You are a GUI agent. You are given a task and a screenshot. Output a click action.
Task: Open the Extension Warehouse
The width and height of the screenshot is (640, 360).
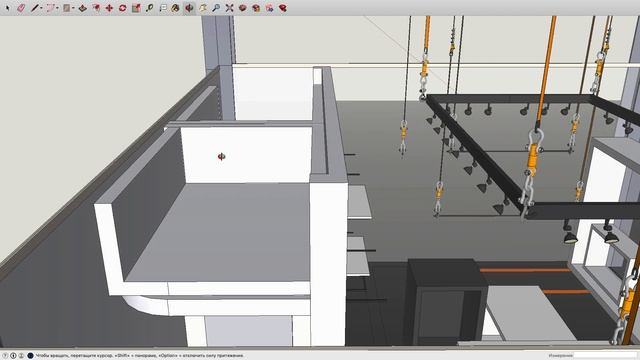pos(256,8)
